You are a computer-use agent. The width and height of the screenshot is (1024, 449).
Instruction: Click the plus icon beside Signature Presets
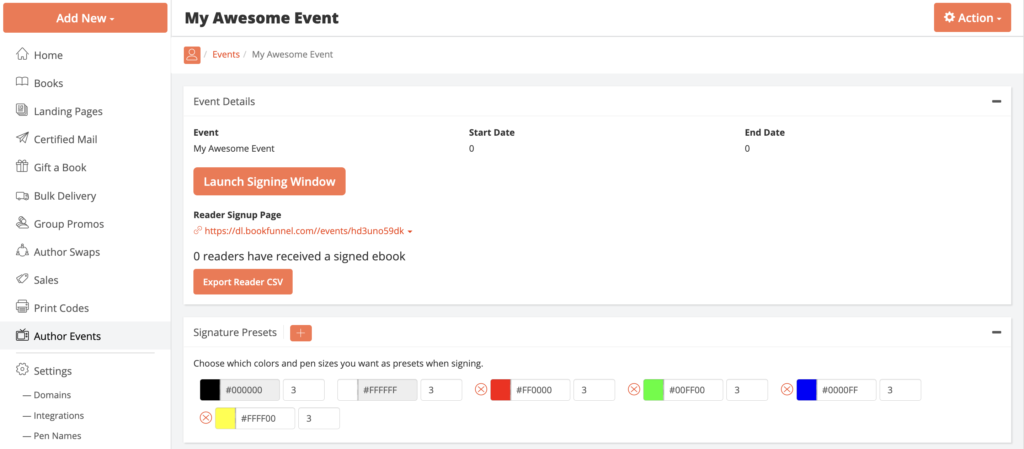tap(301, 333)
